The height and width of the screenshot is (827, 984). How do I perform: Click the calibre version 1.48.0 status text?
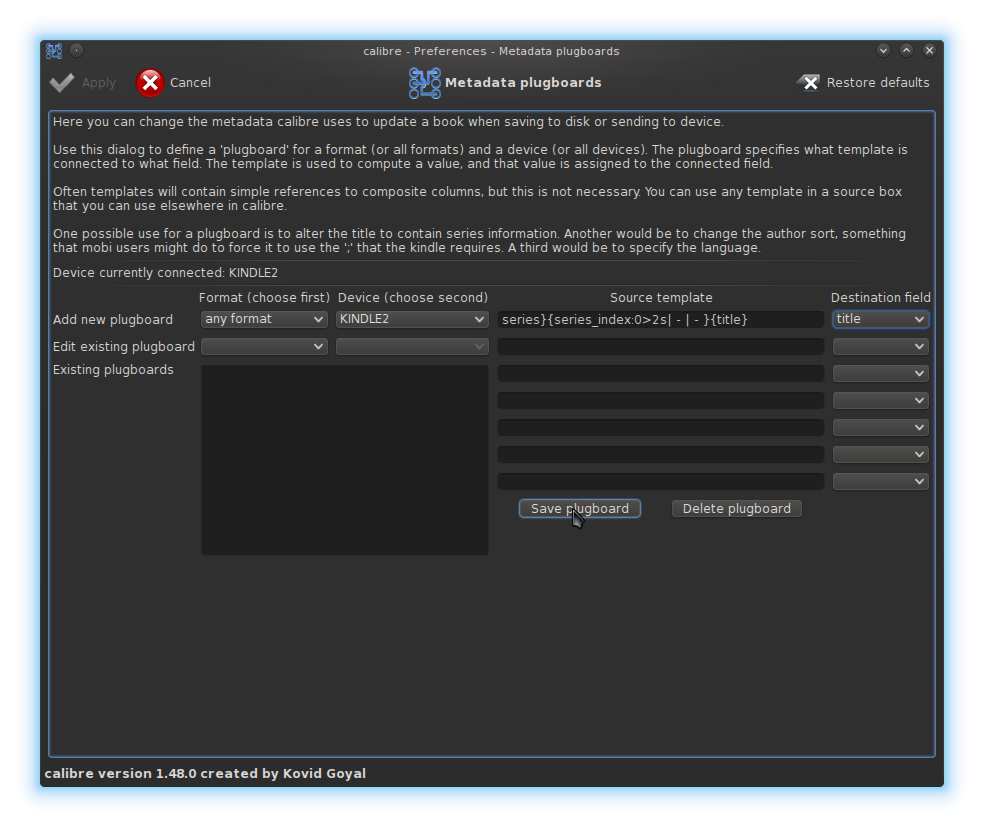[x=205, y=774]
